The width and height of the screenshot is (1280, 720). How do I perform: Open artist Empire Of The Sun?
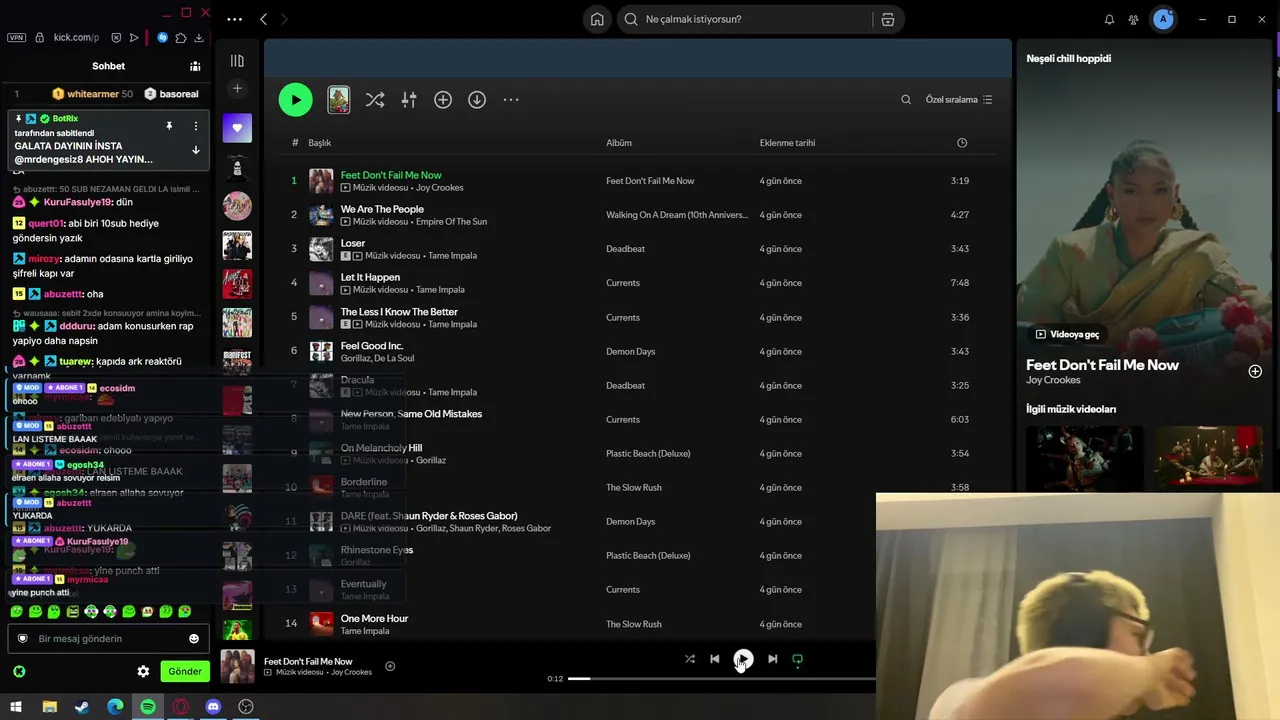[452, 222]
